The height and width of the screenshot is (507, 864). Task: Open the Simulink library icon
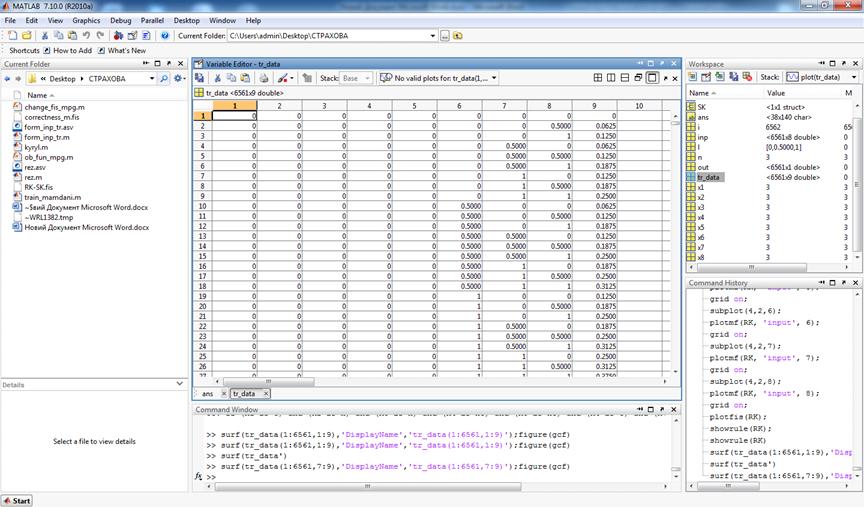(x=118, y=35)
